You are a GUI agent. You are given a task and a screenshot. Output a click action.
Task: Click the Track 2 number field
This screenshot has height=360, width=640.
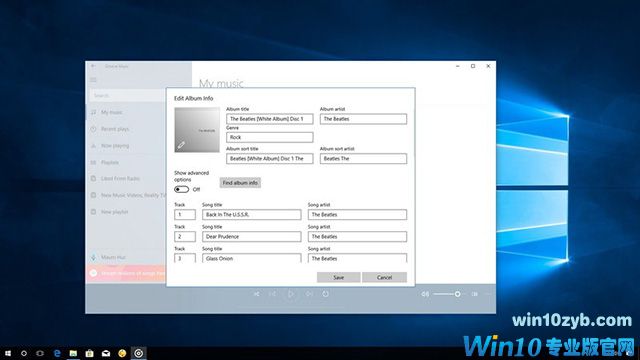184,236
